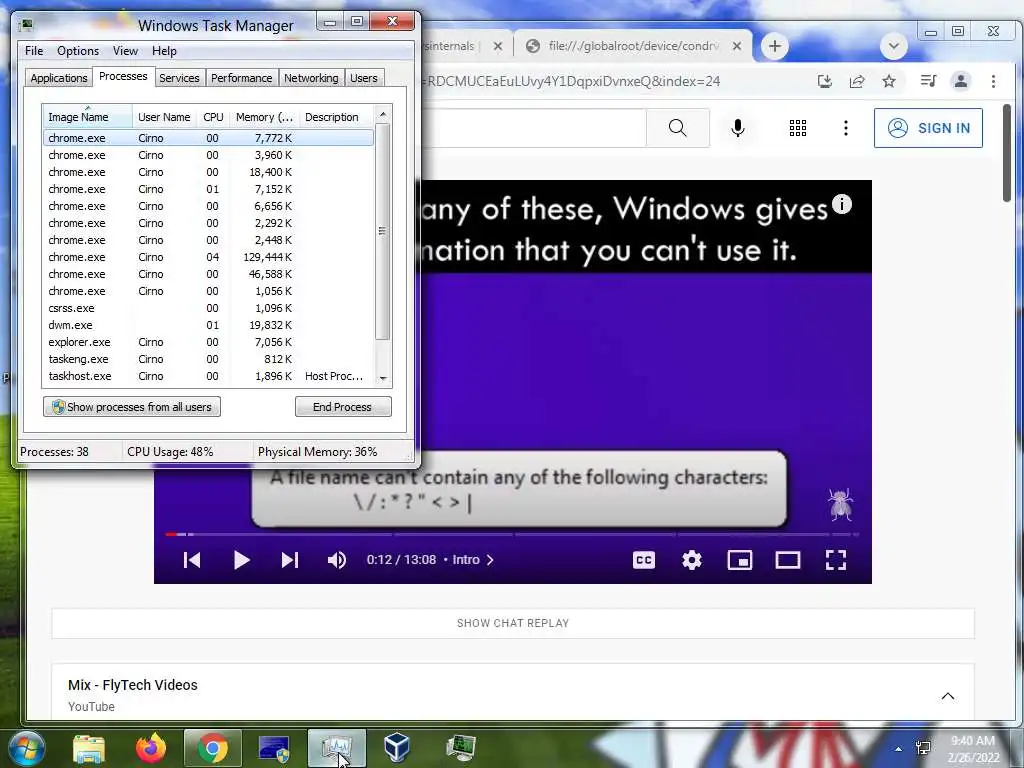This screenshot has height=768, width=1024.
Task: Switch to the Users tab
Action: (x=363, y=78)
